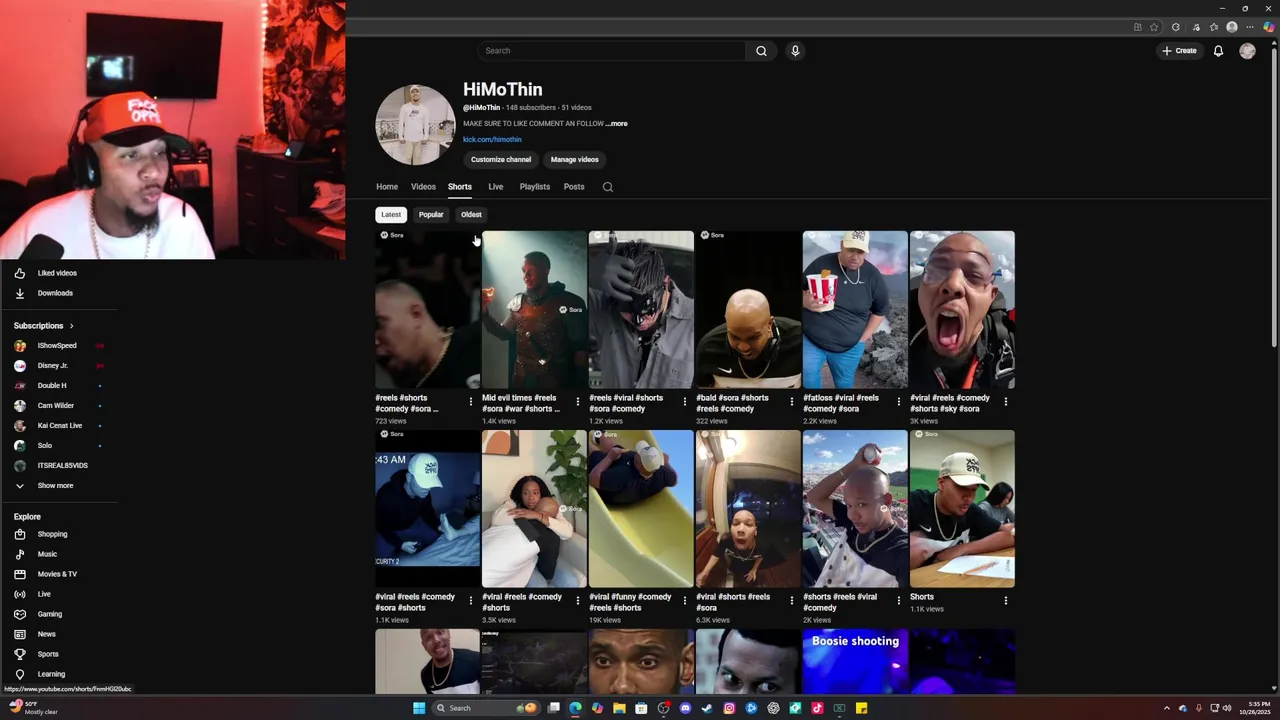Image resolution: width=1280 pixels, height=720 pixels.
Task: Open options menu for 'Mid evil times' short
Action: point(578,402)
